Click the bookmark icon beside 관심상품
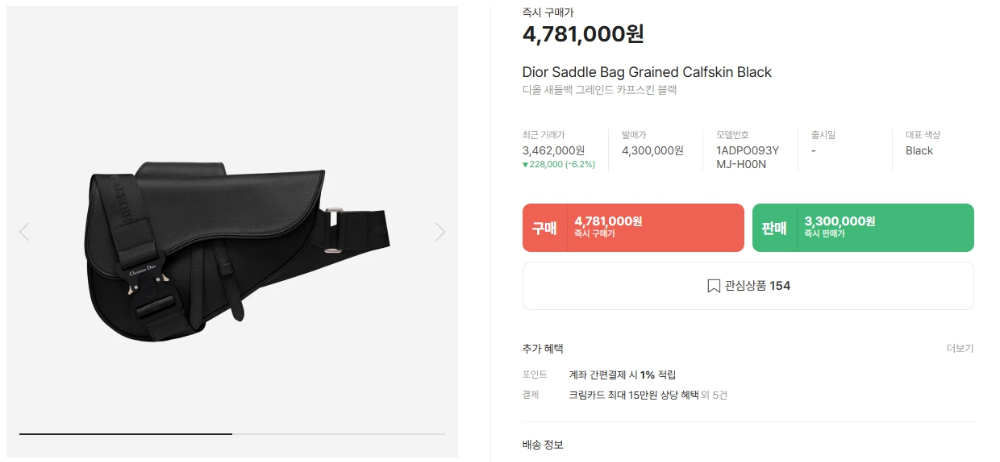Viewport: 1000px width, 462px height. coord(714,286)
